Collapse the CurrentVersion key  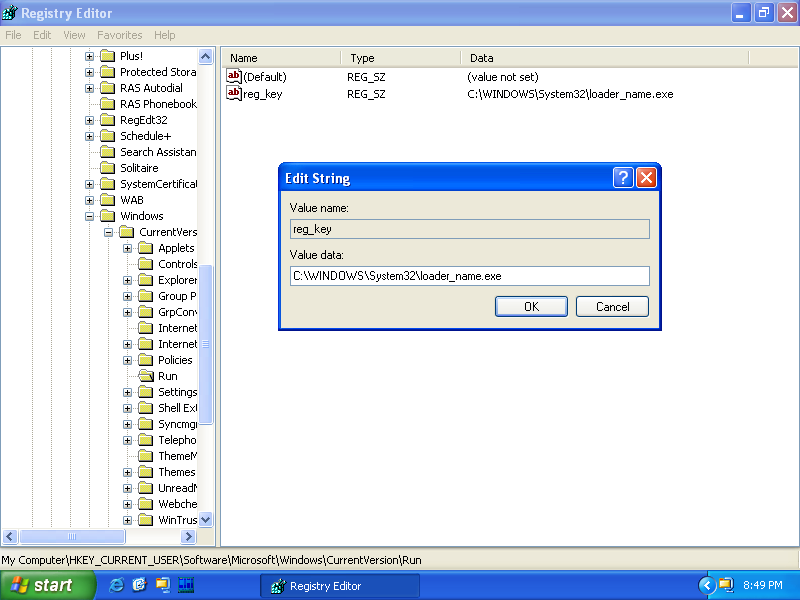pyautogui.click(x=108, y=232)
